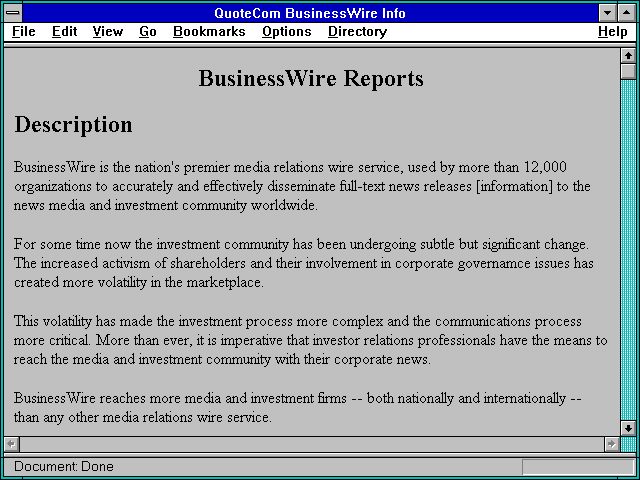Click the 'Description' heading
The height and width of the screenshot is (480, 640).
73,124
